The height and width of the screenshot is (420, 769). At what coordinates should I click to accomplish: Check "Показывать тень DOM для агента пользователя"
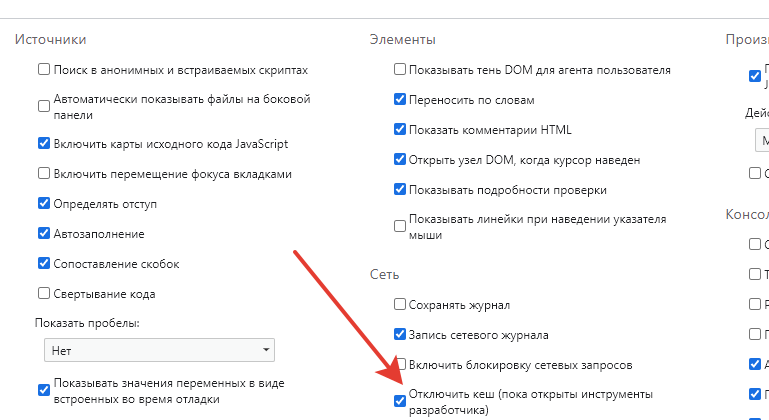(x=400, y=70)
